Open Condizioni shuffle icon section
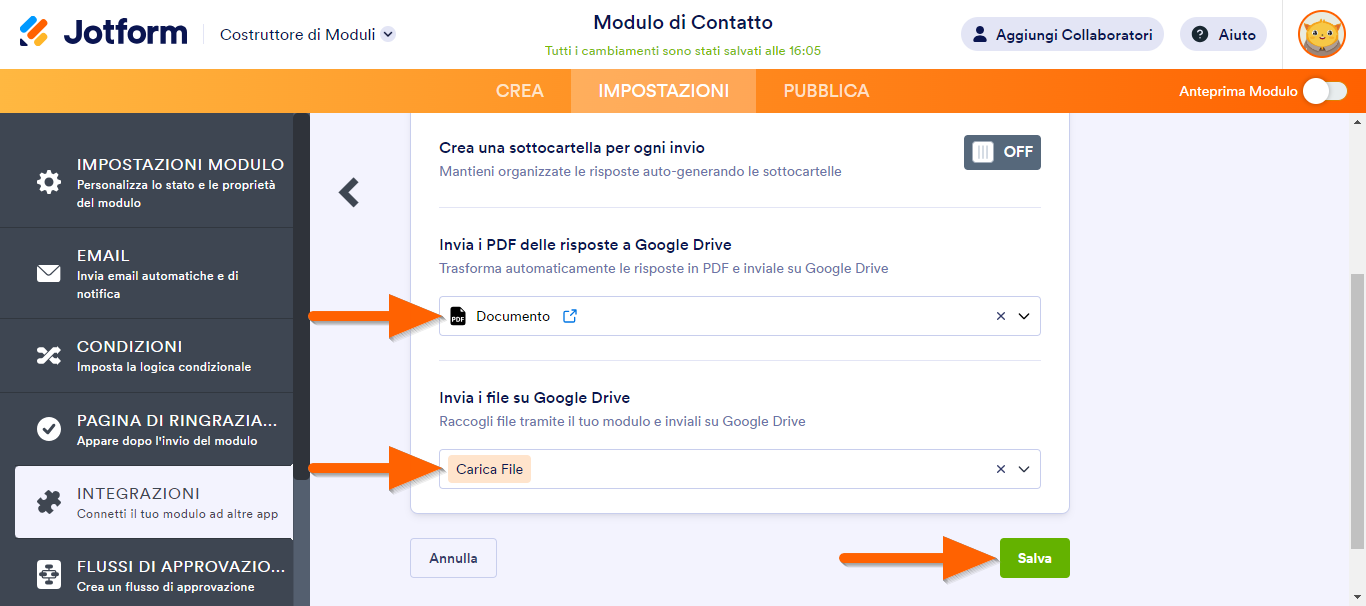1366x606 pixels. [49, 355]
